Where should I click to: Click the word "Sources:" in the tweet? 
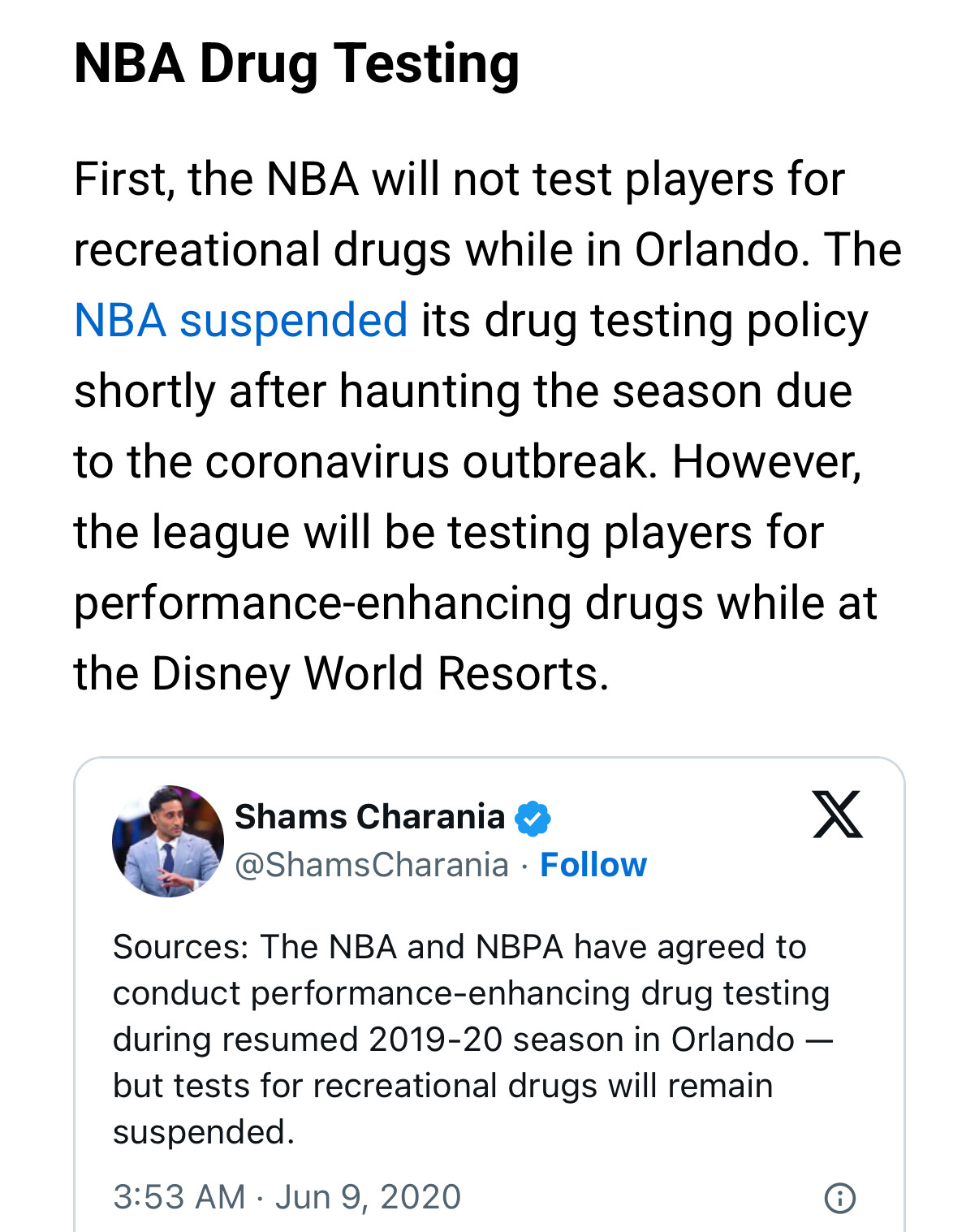180,947
